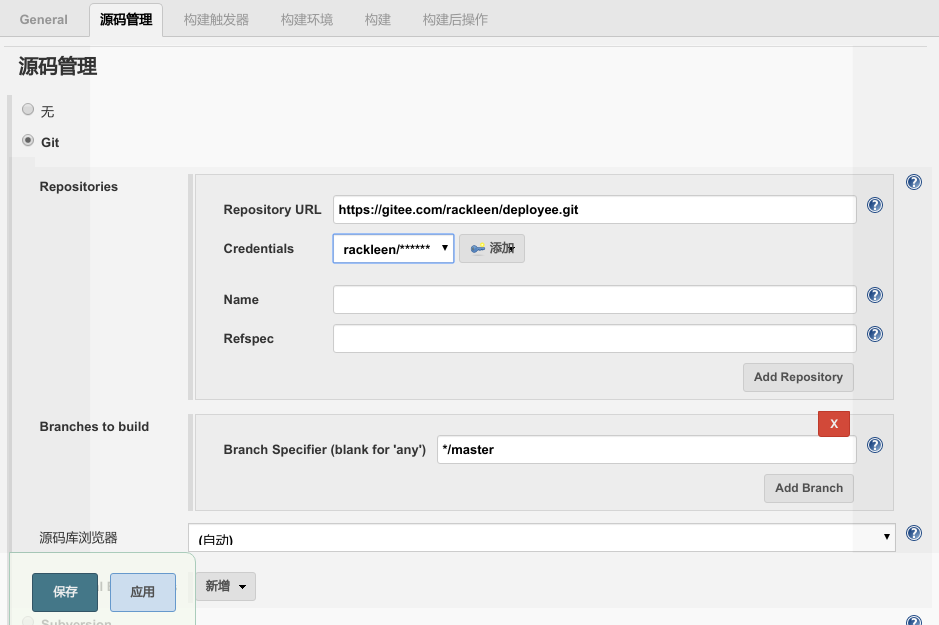Open help icon beside Refspec field
This screenshot has height=625, width=939.
874,334
